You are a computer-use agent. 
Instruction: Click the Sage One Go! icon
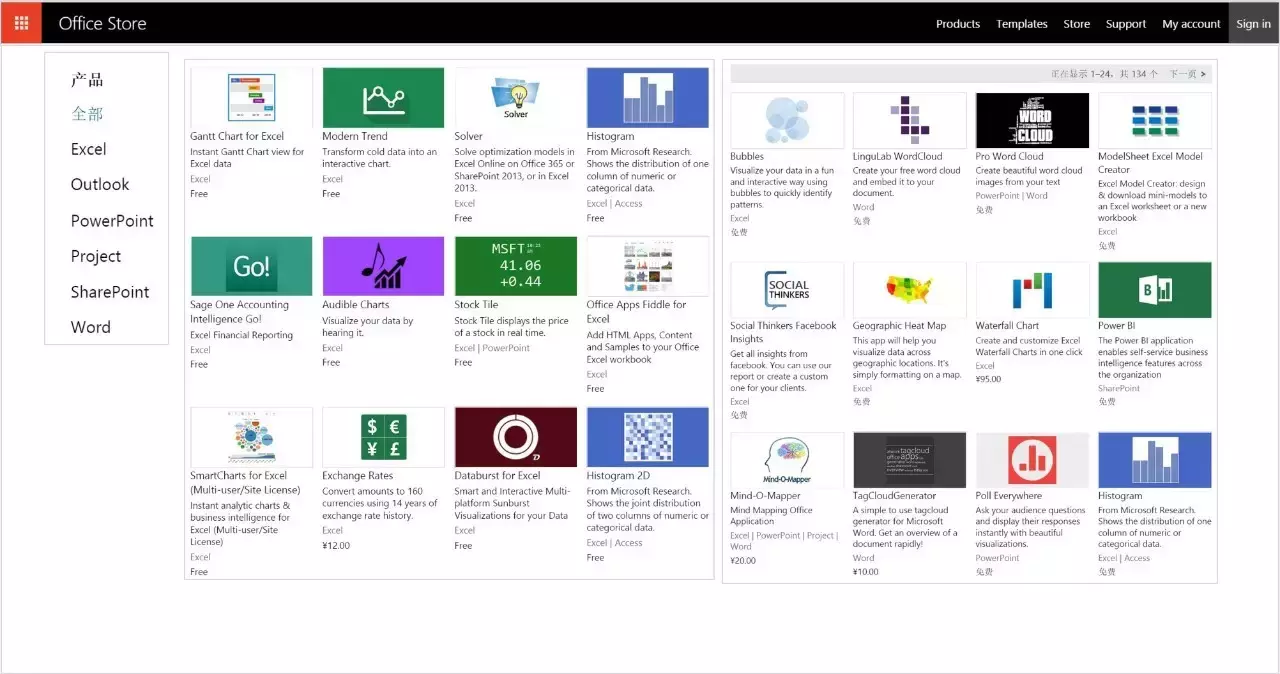251,266
